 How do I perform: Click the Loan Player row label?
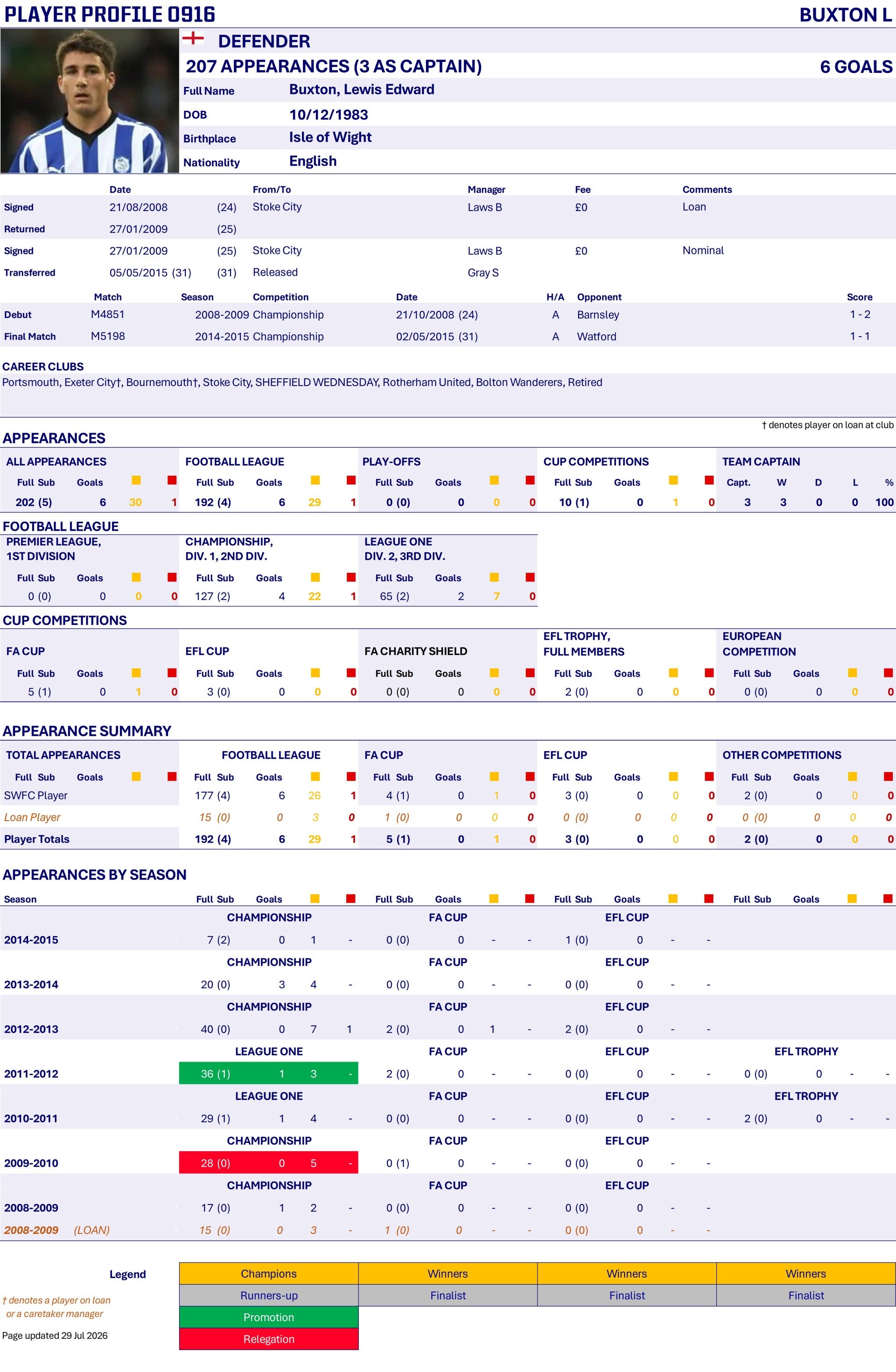(x=32, y=817)
